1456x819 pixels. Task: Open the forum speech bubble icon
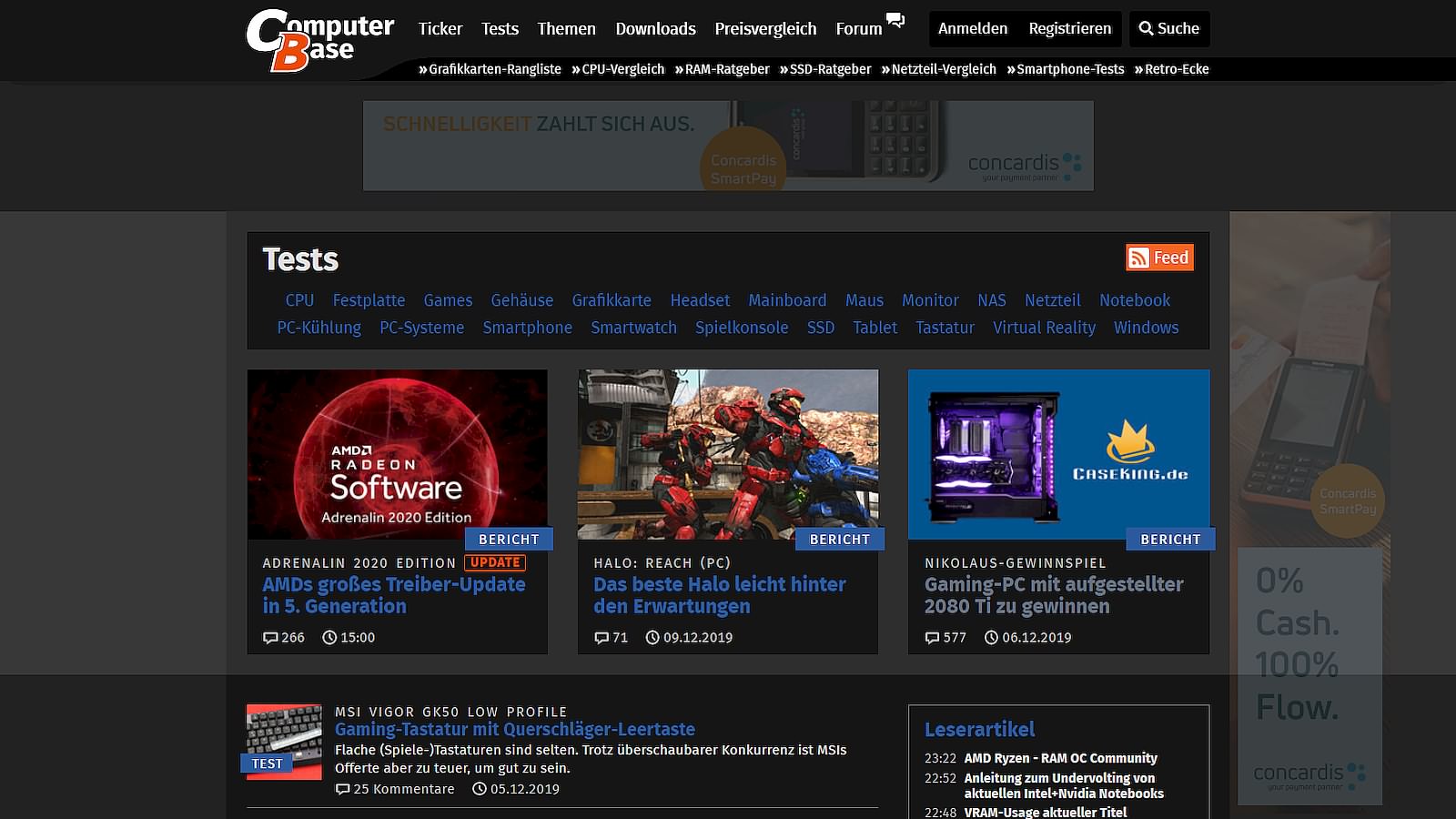tap(895, 20)
